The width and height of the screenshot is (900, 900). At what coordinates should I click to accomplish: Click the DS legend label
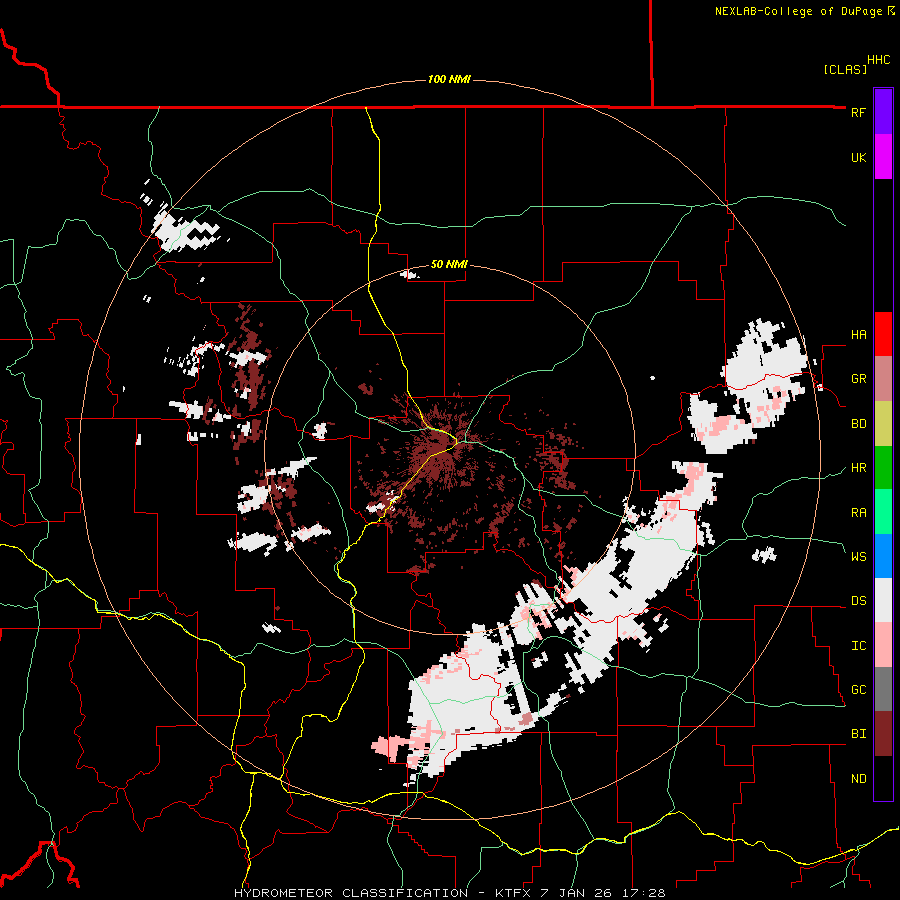click(858, 601)
